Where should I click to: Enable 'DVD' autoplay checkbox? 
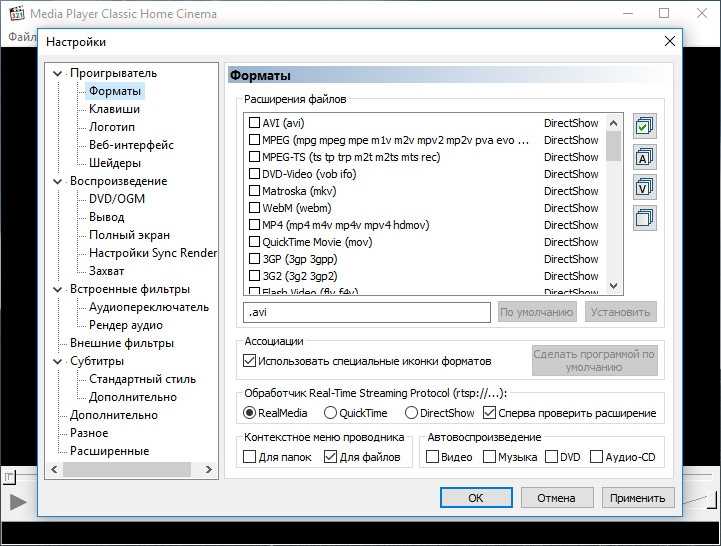[x=551, y=457]
